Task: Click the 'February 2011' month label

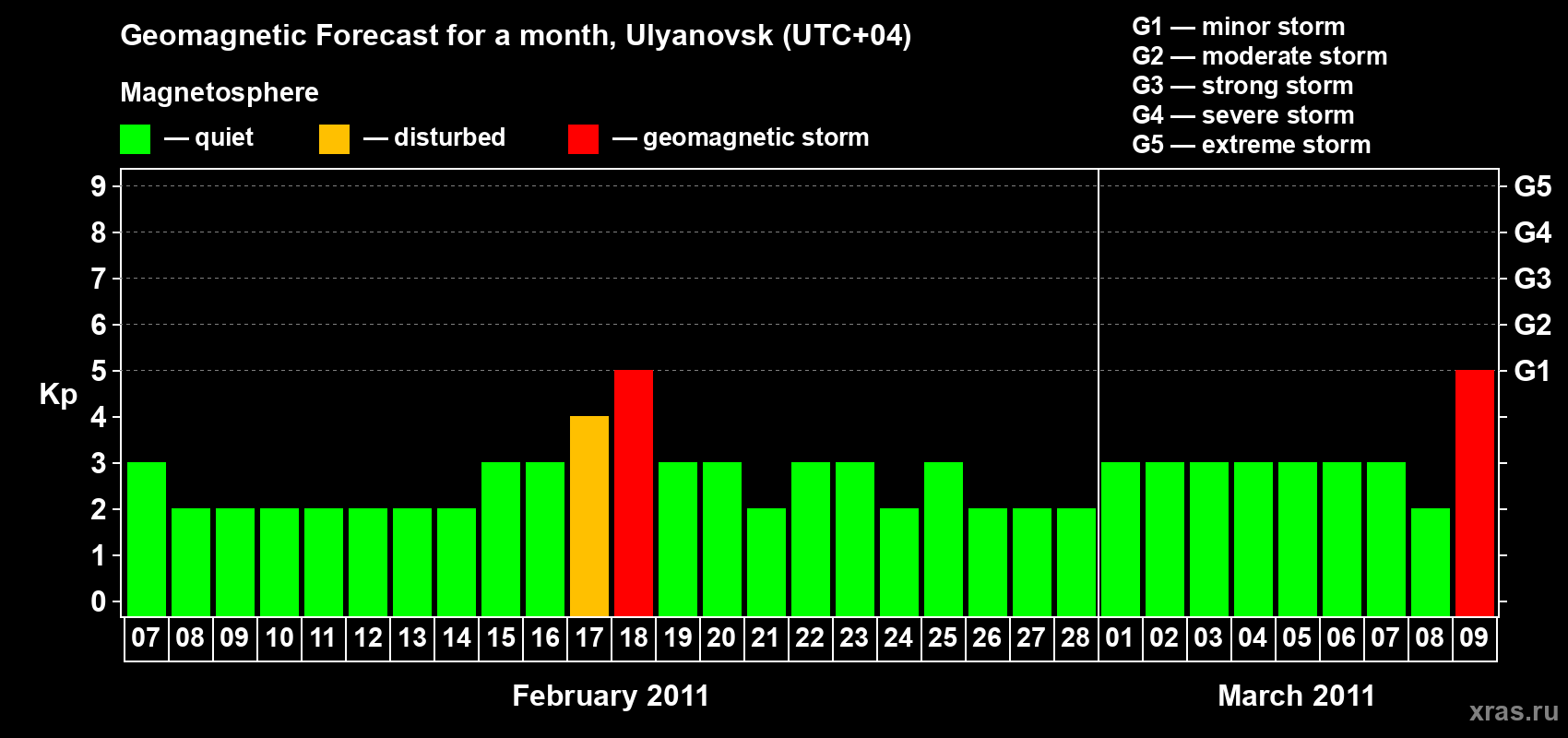Action: 611,696
